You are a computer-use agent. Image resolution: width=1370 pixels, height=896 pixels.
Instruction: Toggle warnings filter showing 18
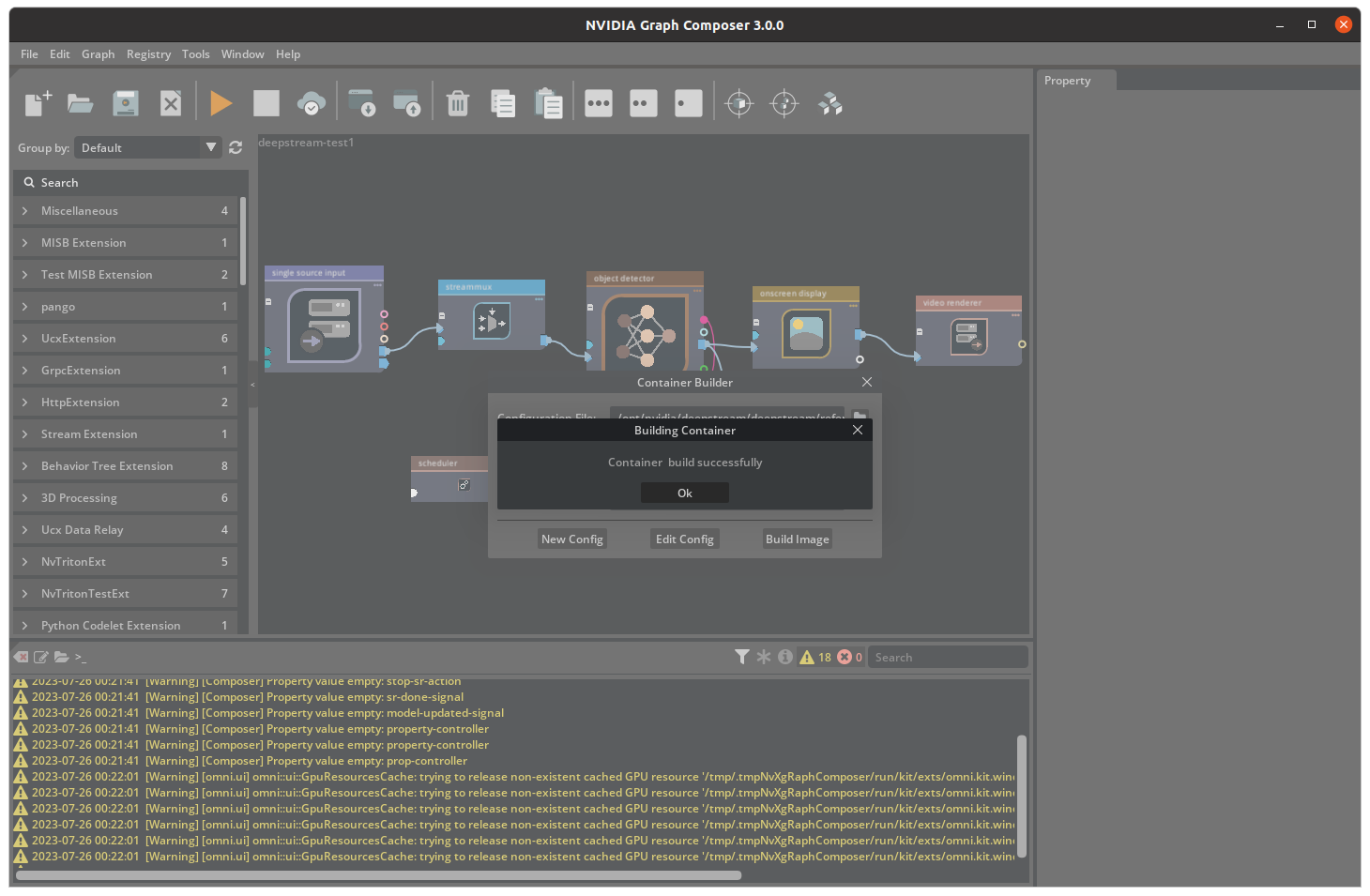pyautogui.click(x=815, y=657)
